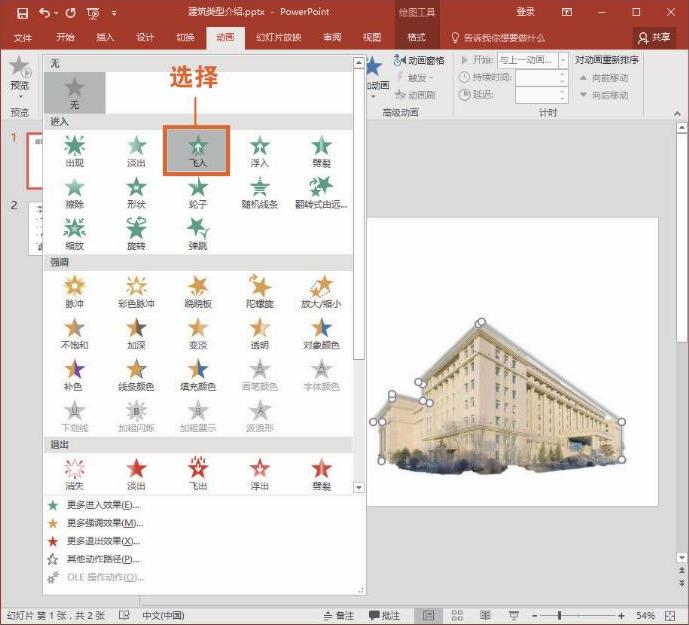The image size is (689, 625).
Task: Click the 预览 preview button
Action: [x=20, y=77]
